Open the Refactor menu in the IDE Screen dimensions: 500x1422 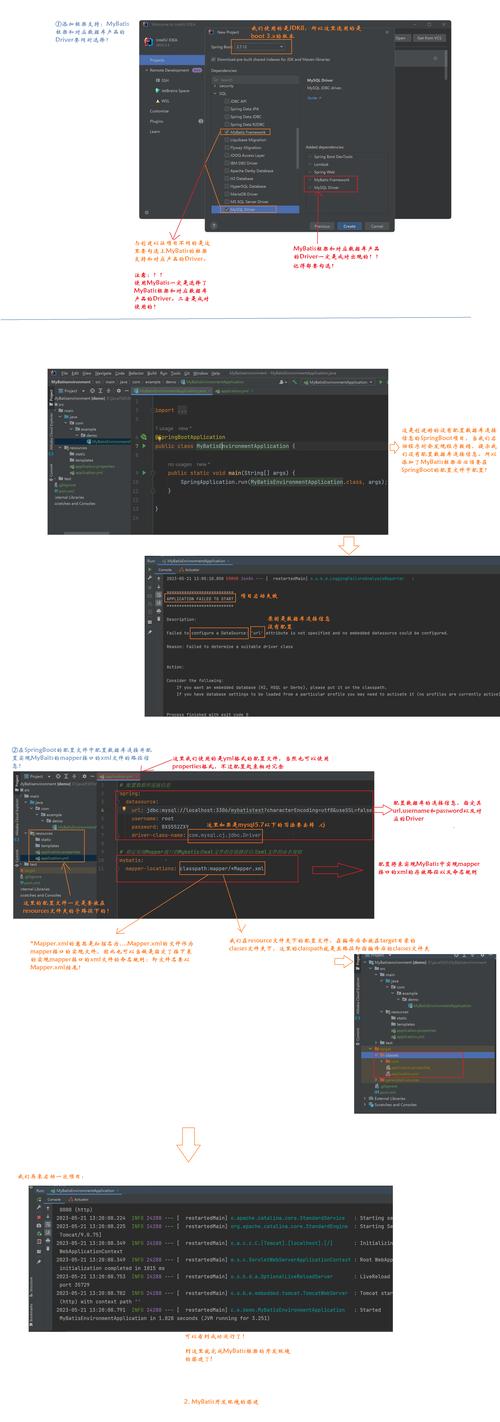click(x=135, y=373)
